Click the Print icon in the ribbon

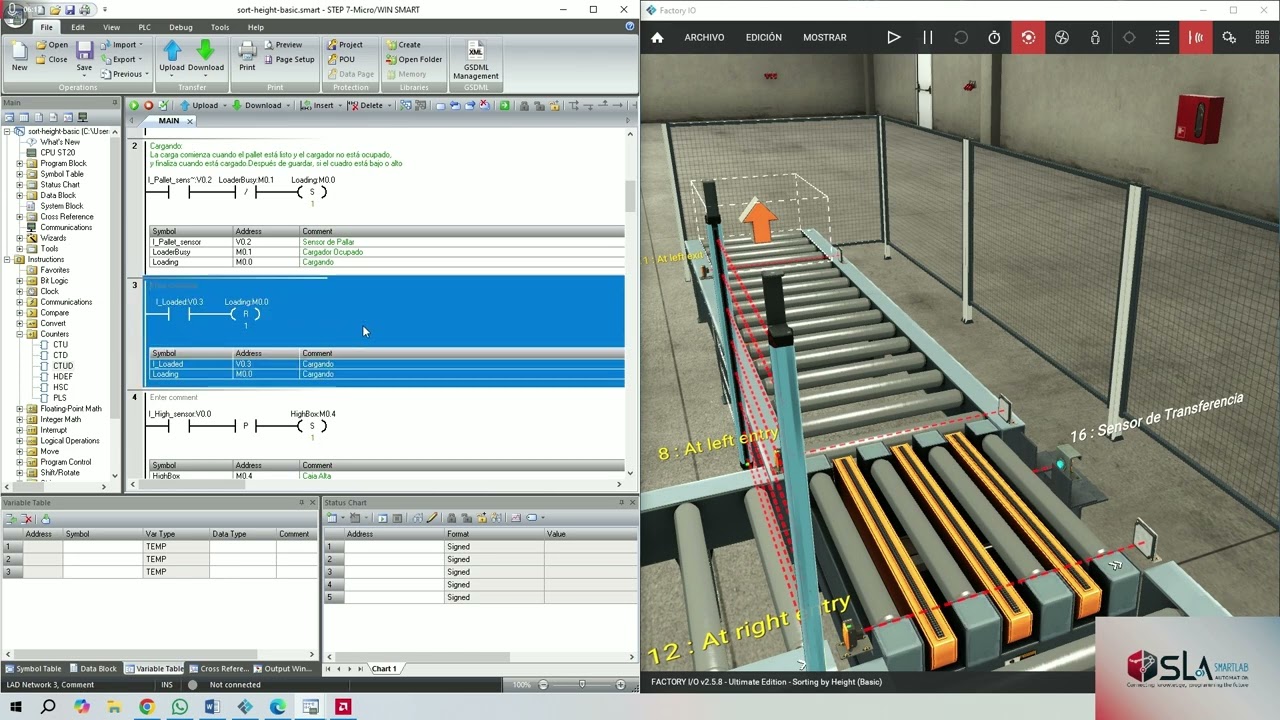point(247,56)
